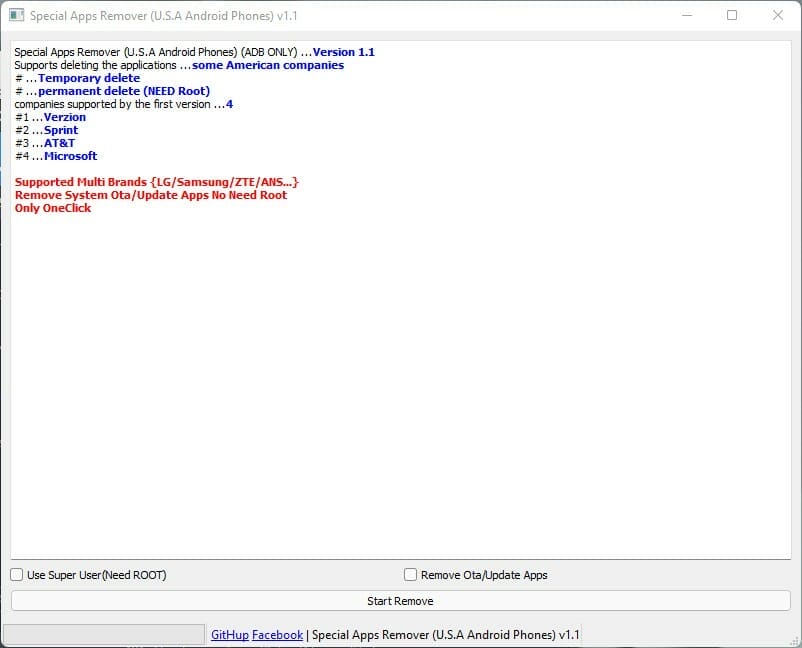This screenshot has height=648, width=802.
Task: Click the status bar text 'Special Apps Remover (U.S.A Android Phones) v1.1'
Action: 445,635
